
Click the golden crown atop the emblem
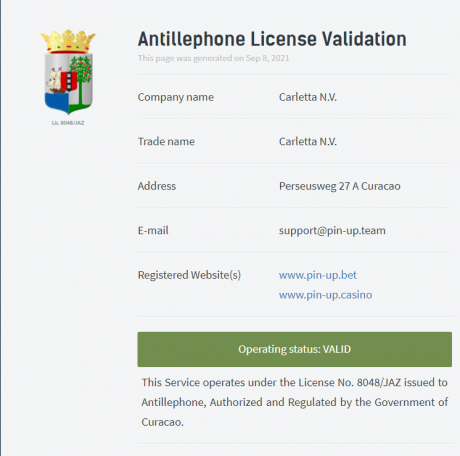pyautogui.click(x=68, y=41)
